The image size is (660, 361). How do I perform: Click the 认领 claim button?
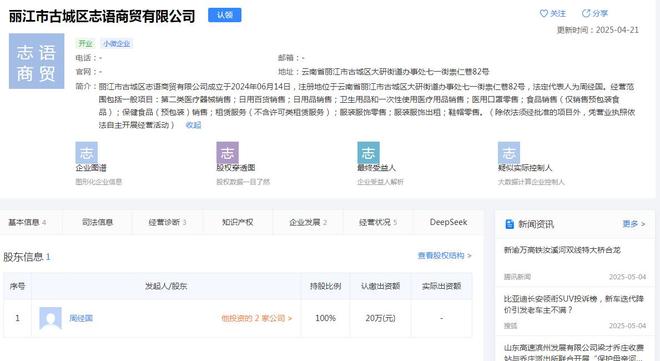point(224,15)
